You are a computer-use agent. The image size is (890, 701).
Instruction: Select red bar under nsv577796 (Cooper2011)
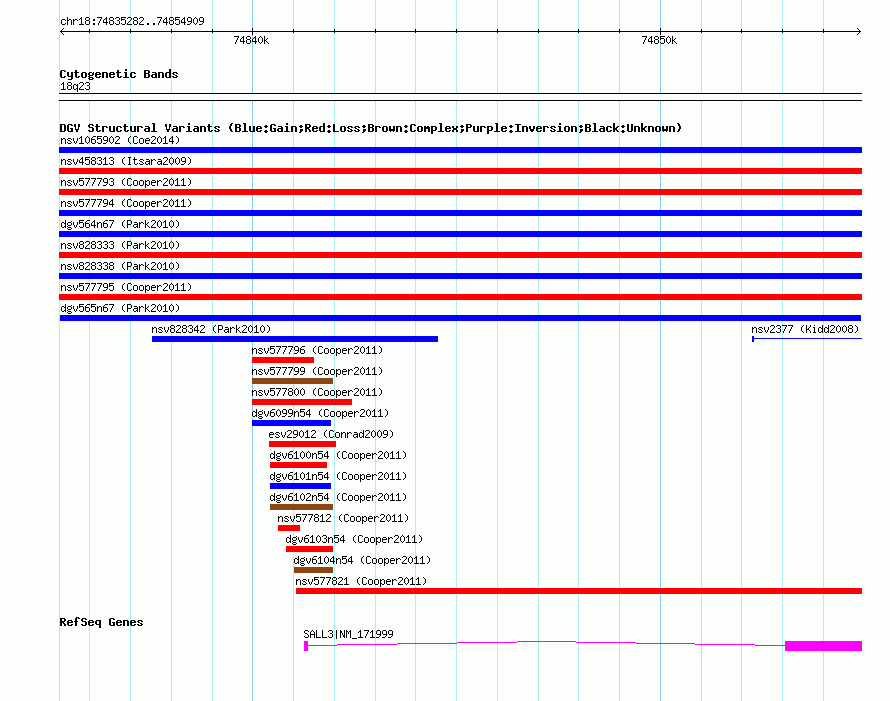(x=283, y=360)
